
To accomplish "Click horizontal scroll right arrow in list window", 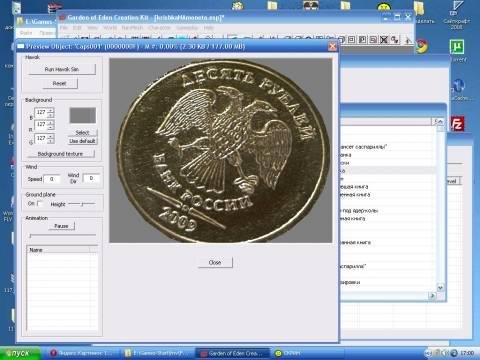I will 432,295.
